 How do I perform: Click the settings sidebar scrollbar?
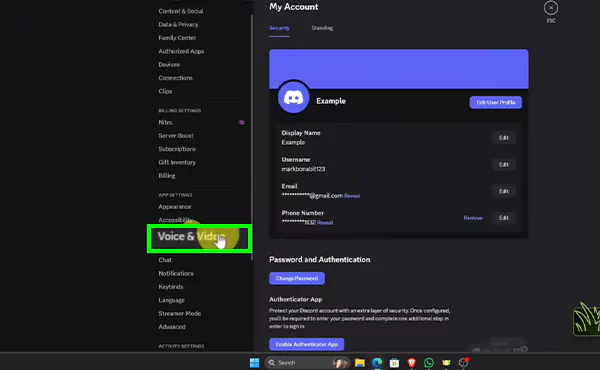(x=252, y=138)
